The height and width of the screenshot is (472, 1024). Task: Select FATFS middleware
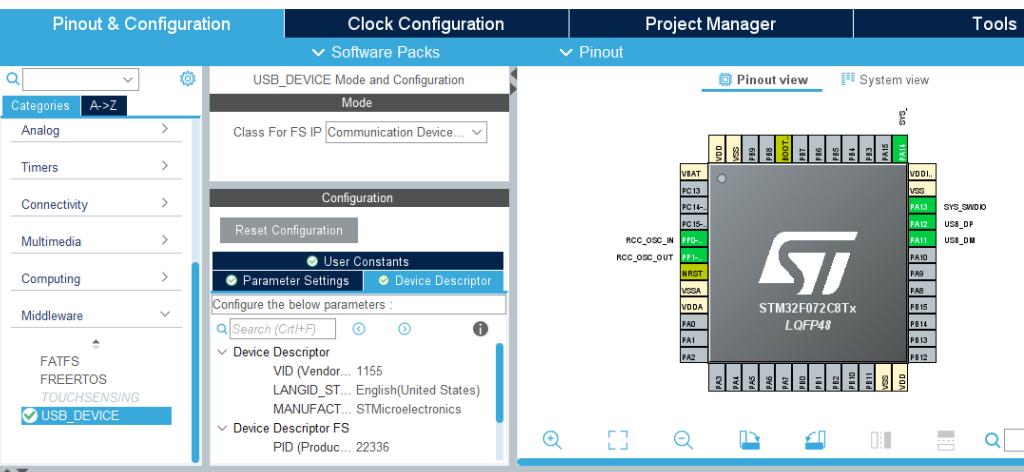pos(59,361)
